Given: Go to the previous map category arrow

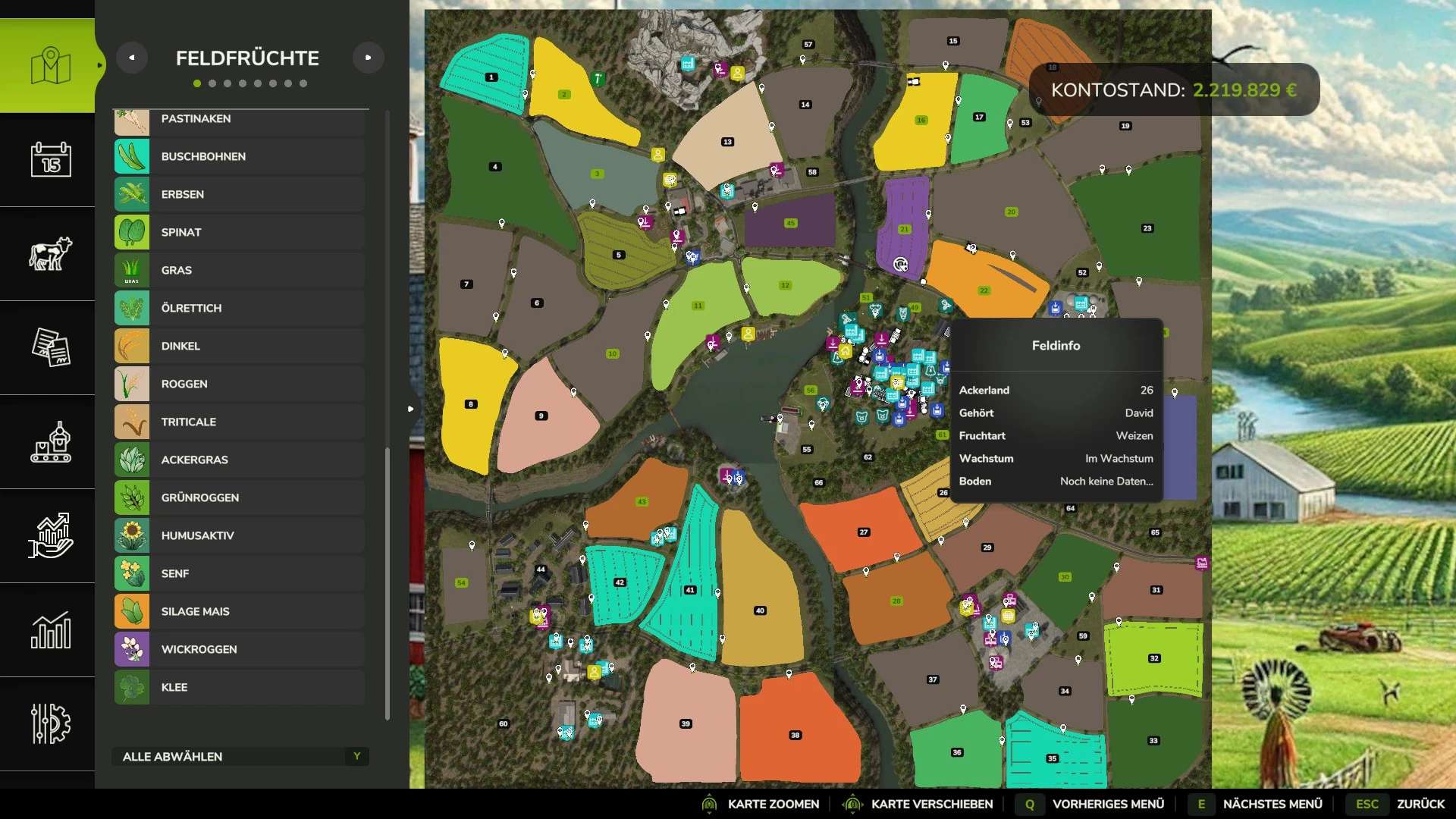Looking at the screenshot, I should [x=132, y=58].
